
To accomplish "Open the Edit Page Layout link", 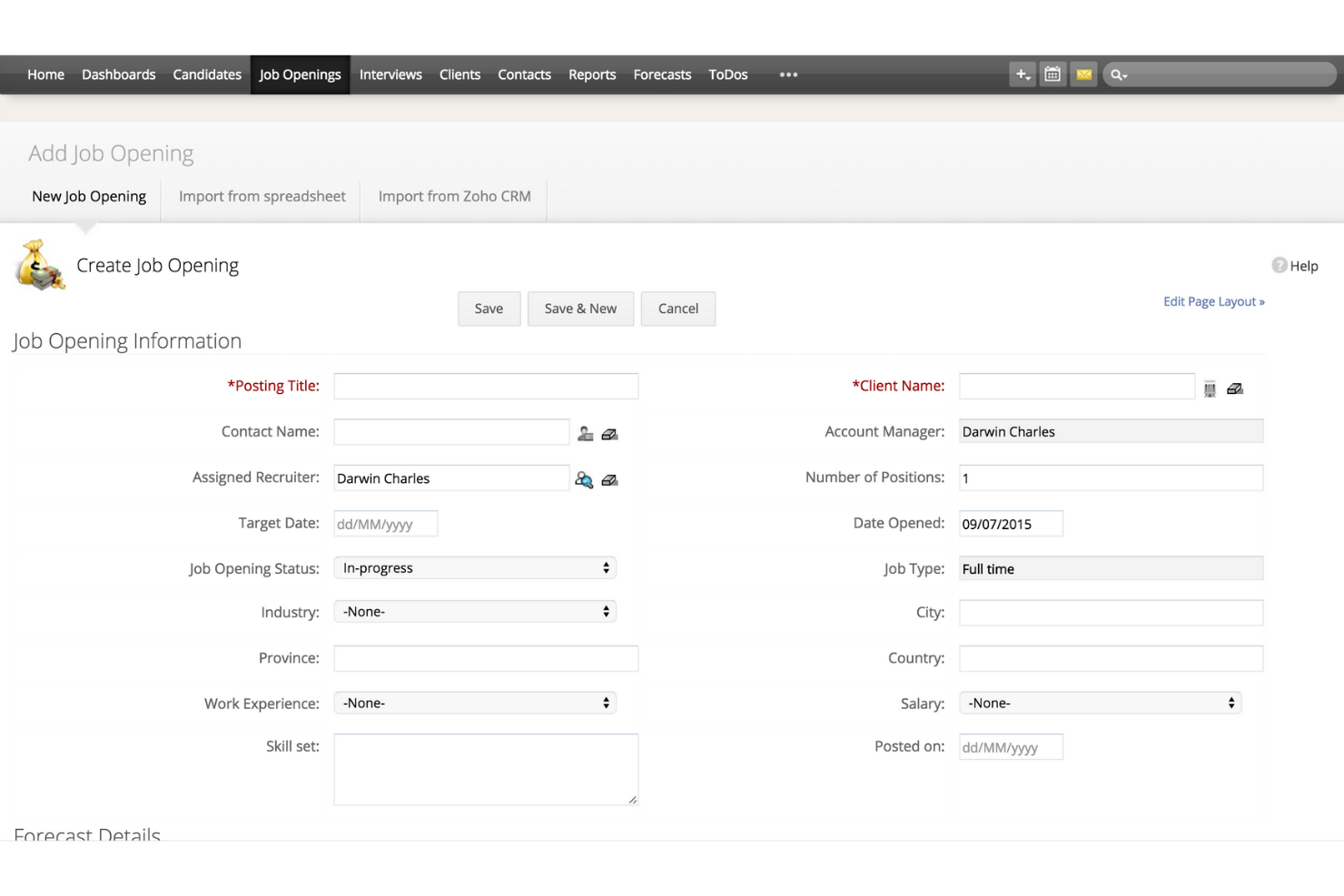I will (1213, 300).
